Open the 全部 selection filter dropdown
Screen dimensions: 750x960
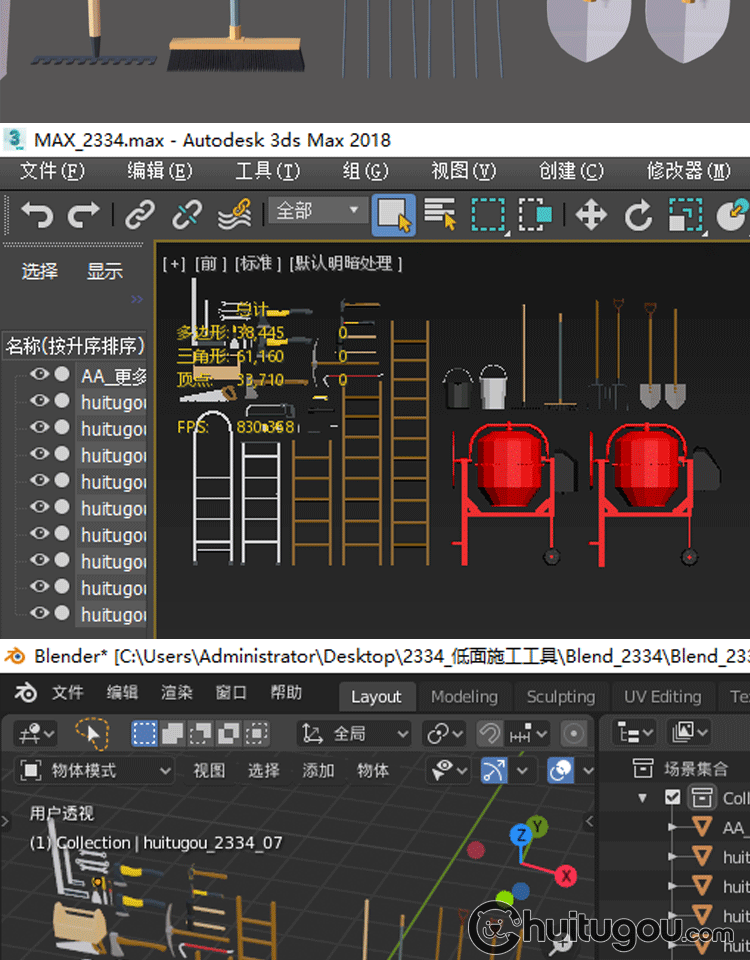pos(316,211)
